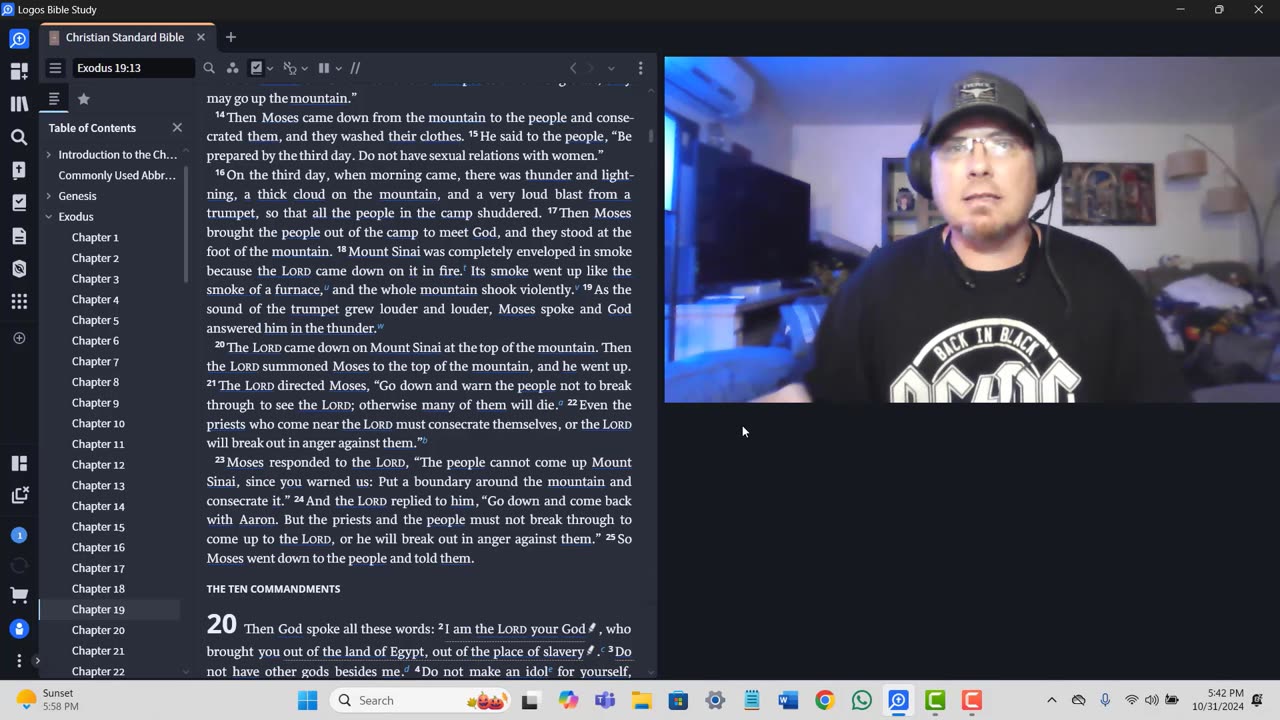The height and width of the screenshot is (720, 1280).
Task: Open the Factbook icon in sidebar
Action: pos(19,170)
